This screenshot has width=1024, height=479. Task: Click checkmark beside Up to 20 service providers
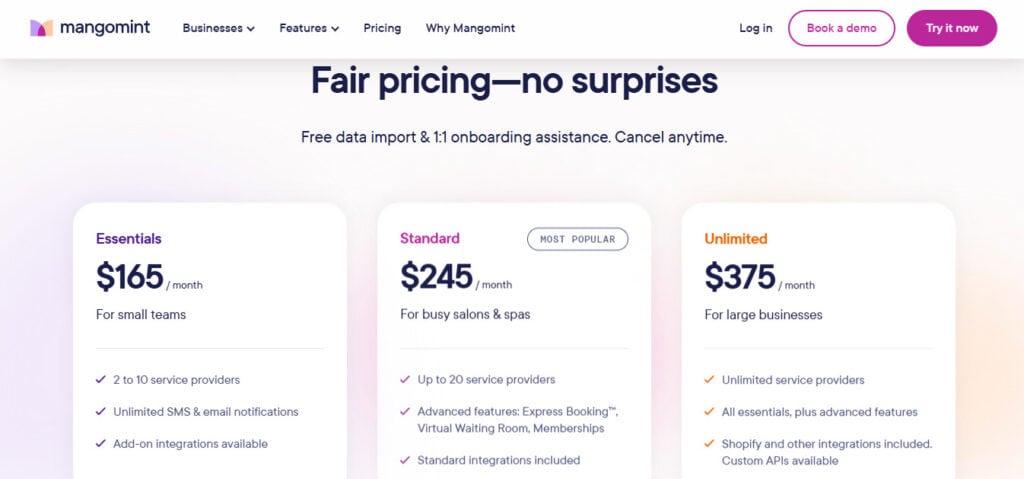point(405,379)
